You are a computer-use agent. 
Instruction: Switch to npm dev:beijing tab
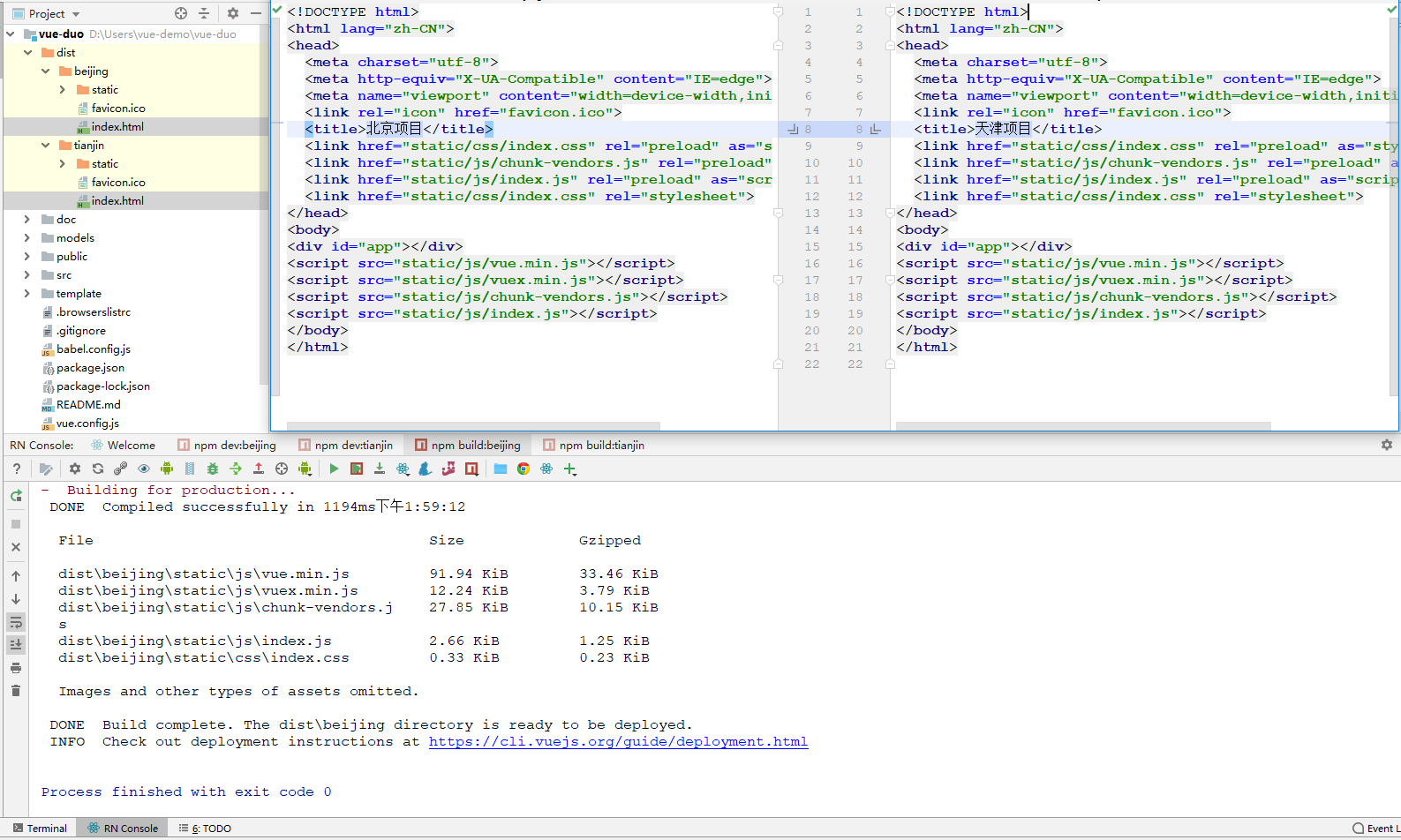227,446
